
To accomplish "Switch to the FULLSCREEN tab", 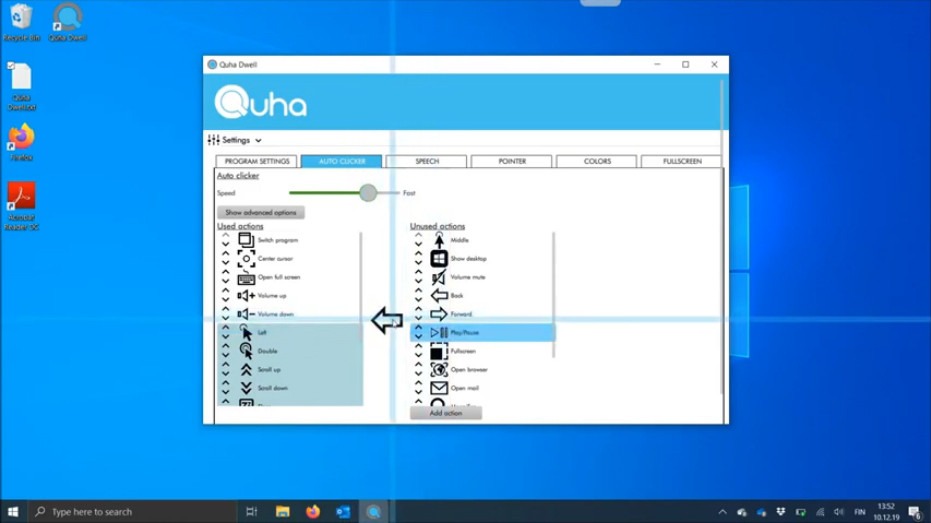I will click(x=682, y=161).
